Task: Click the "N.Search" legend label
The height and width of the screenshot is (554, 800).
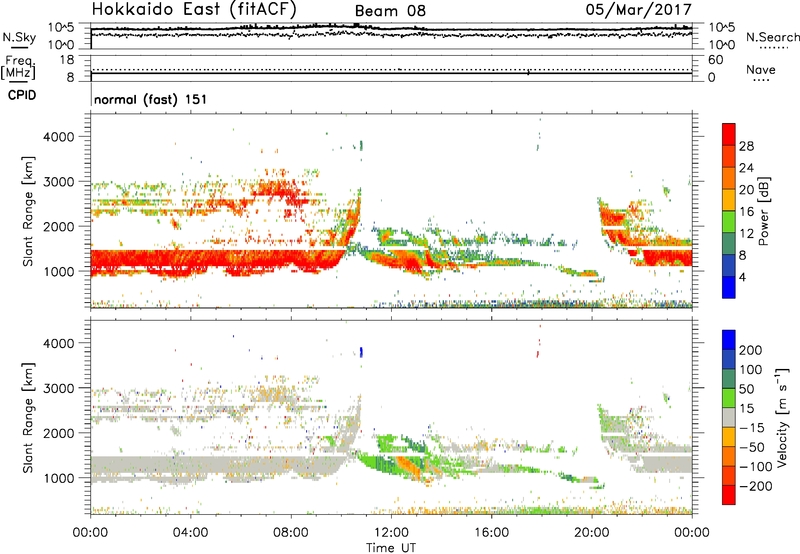Action: tap(772, 37)
